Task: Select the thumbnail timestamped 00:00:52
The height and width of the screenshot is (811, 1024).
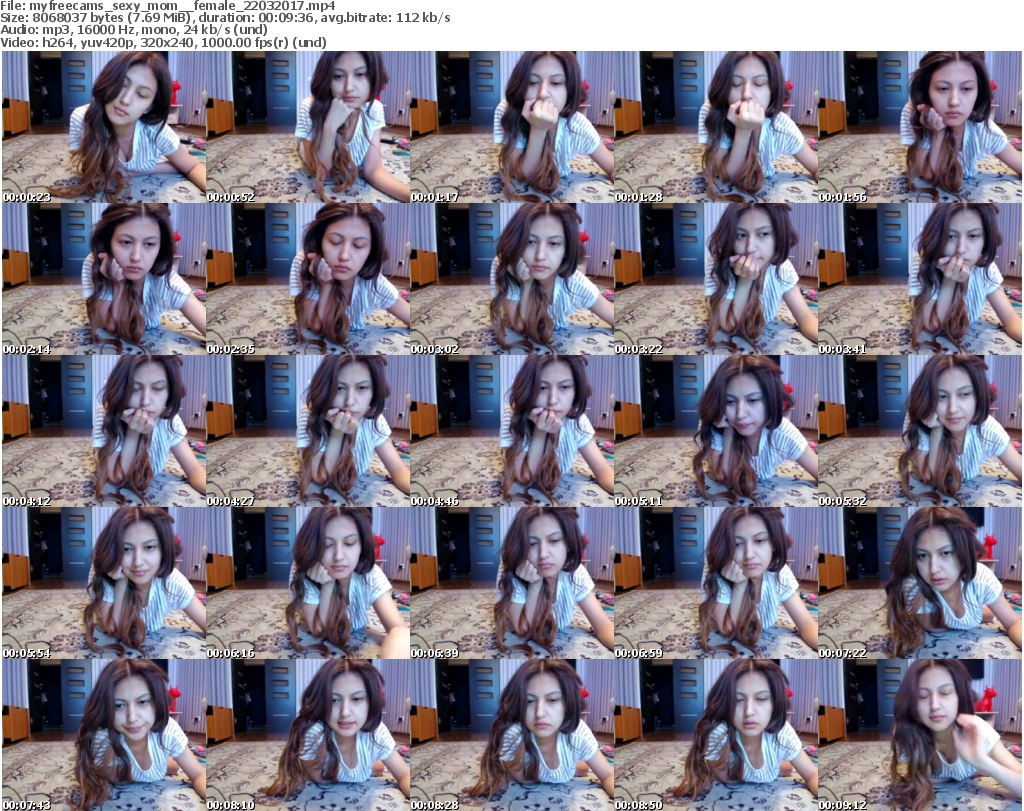Action: point(308,127)
